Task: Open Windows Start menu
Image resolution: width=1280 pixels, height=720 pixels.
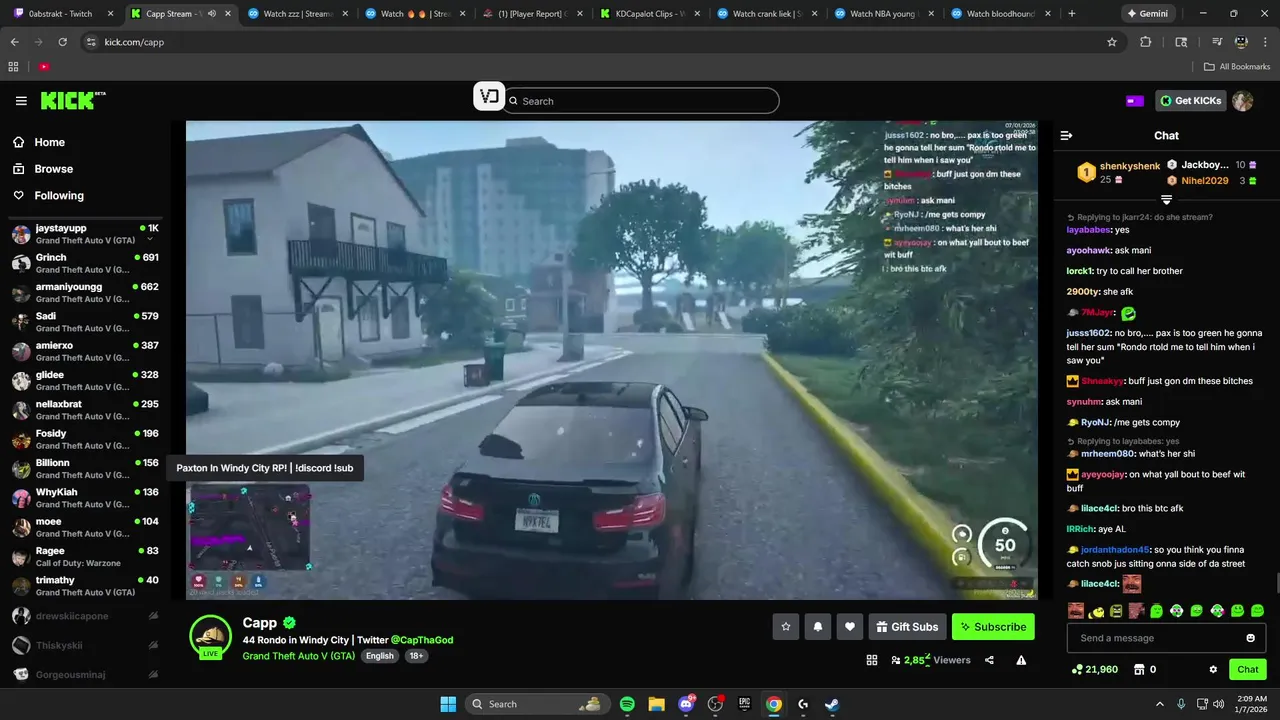Action: (x=448, y=704)
